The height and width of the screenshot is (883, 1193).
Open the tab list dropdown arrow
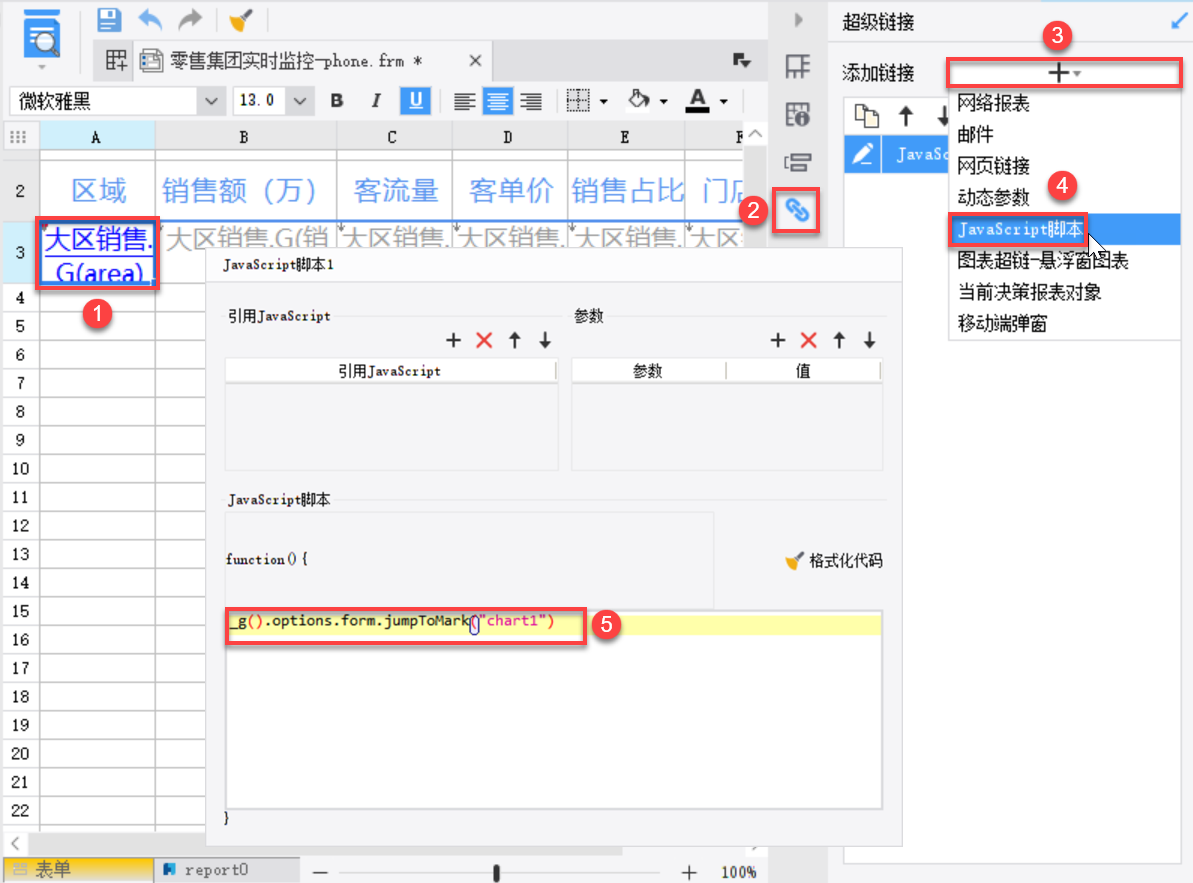742,60
